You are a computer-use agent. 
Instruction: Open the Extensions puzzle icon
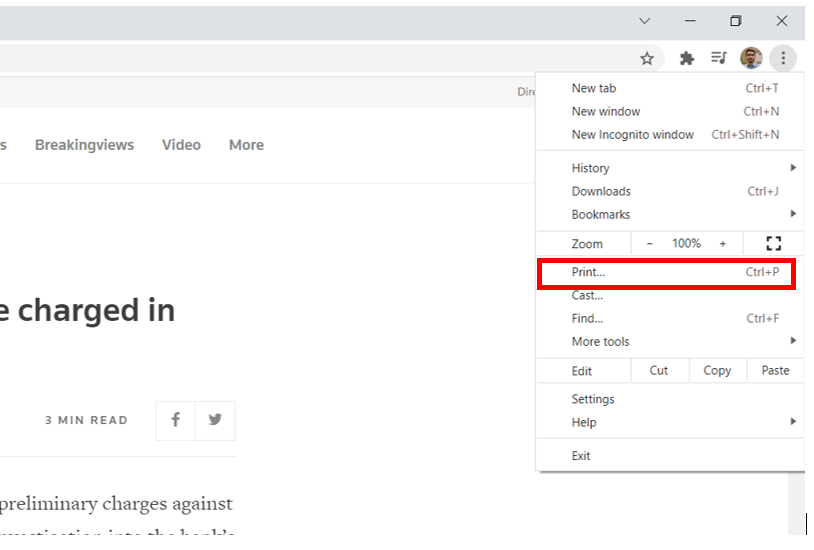[x=686, y=58]
